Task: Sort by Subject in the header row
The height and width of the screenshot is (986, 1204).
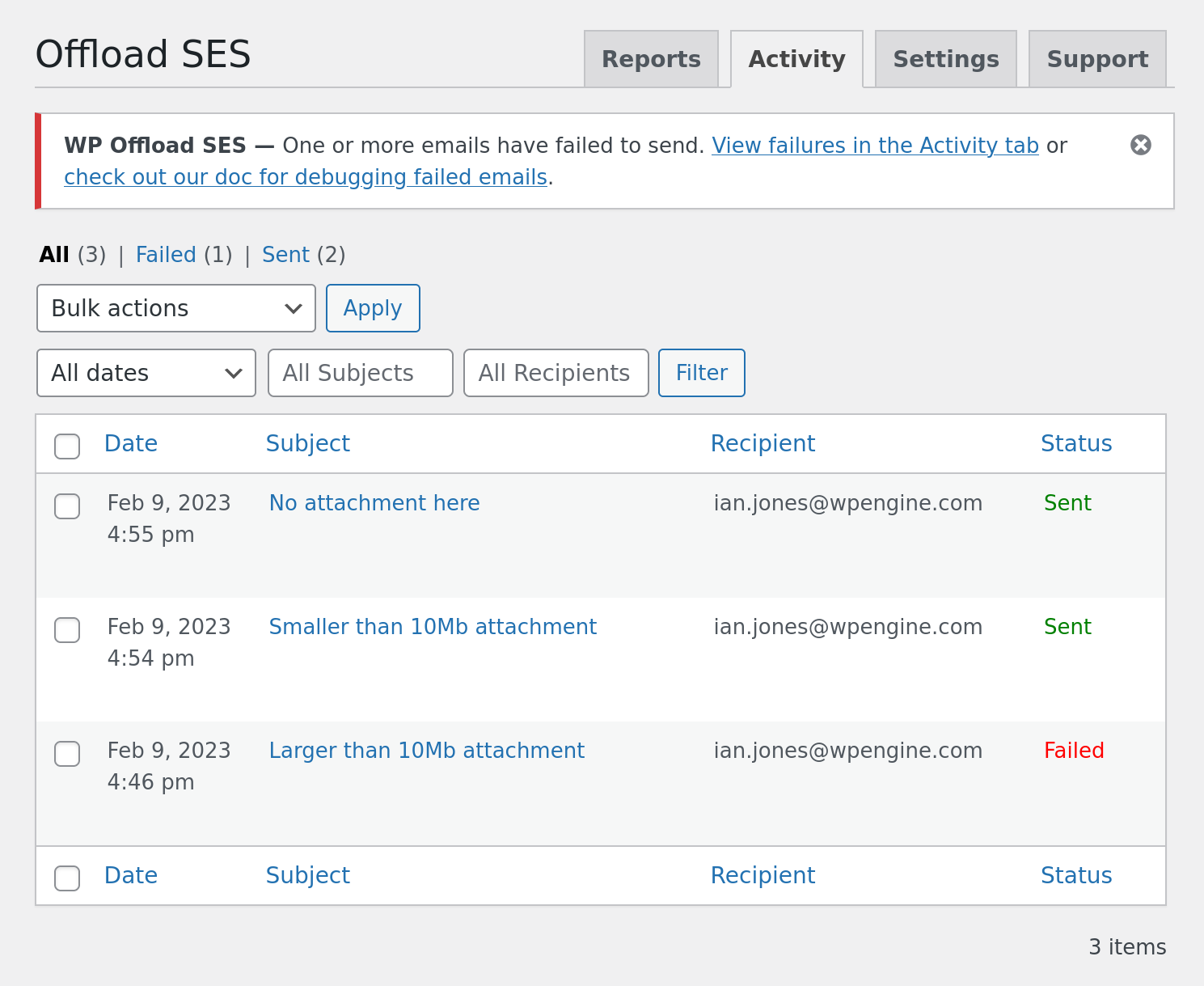Action: [x=308, y=443]
